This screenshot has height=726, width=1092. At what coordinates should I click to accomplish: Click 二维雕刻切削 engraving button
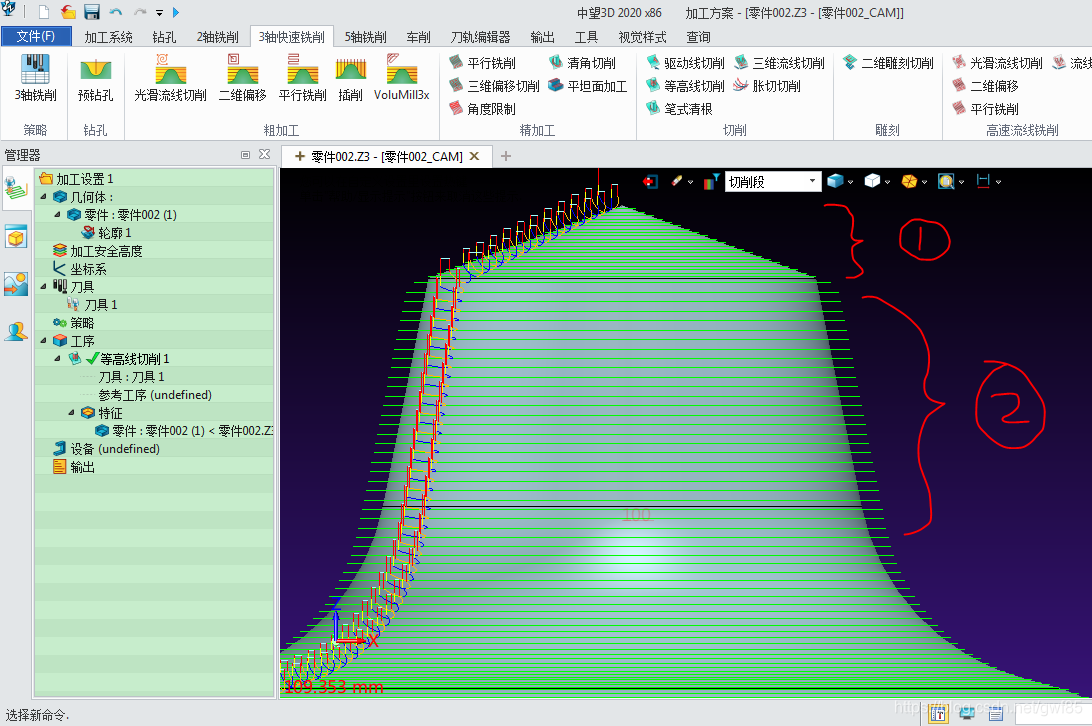(888, 63)
